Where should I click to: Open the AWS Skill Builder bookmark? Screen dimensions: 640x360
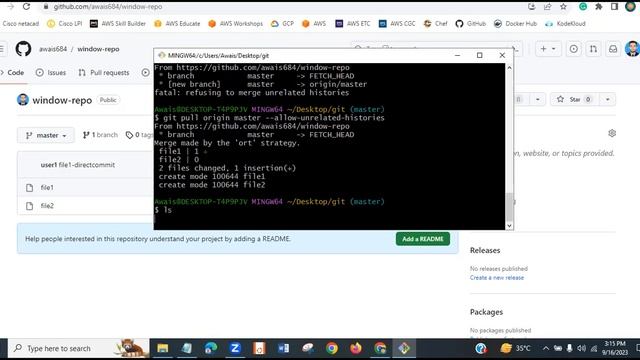pos(118,24)
